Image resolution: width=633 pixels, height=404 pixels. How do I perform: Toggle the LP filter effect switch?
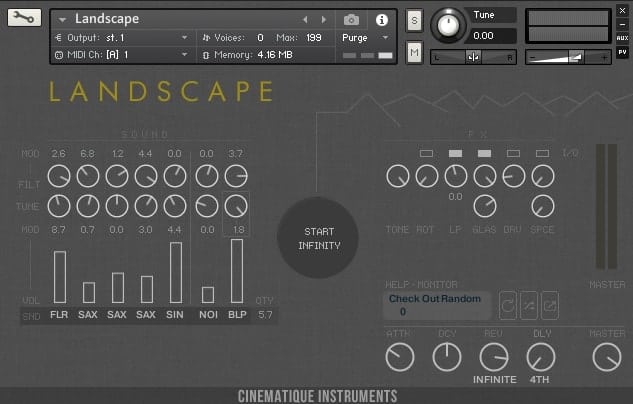(455, 153)
